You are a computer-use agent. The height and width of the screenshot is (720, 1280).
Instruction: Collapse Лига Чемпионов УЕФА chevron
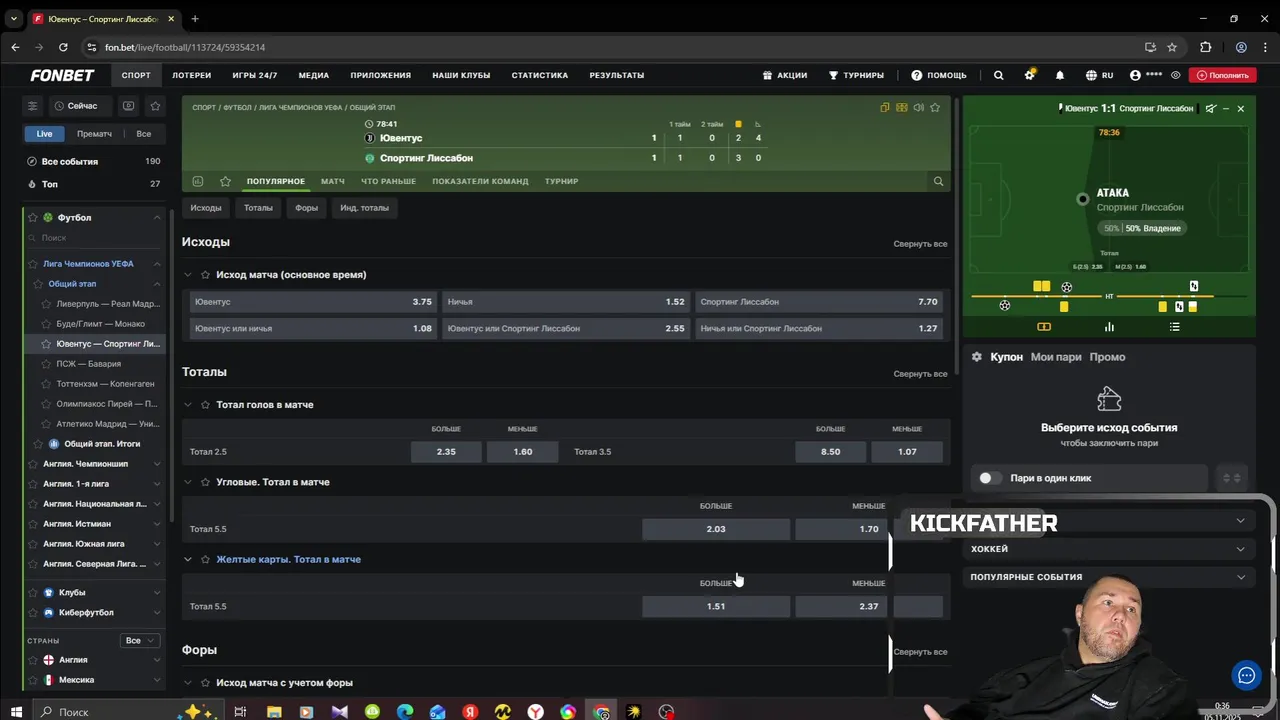157,264
